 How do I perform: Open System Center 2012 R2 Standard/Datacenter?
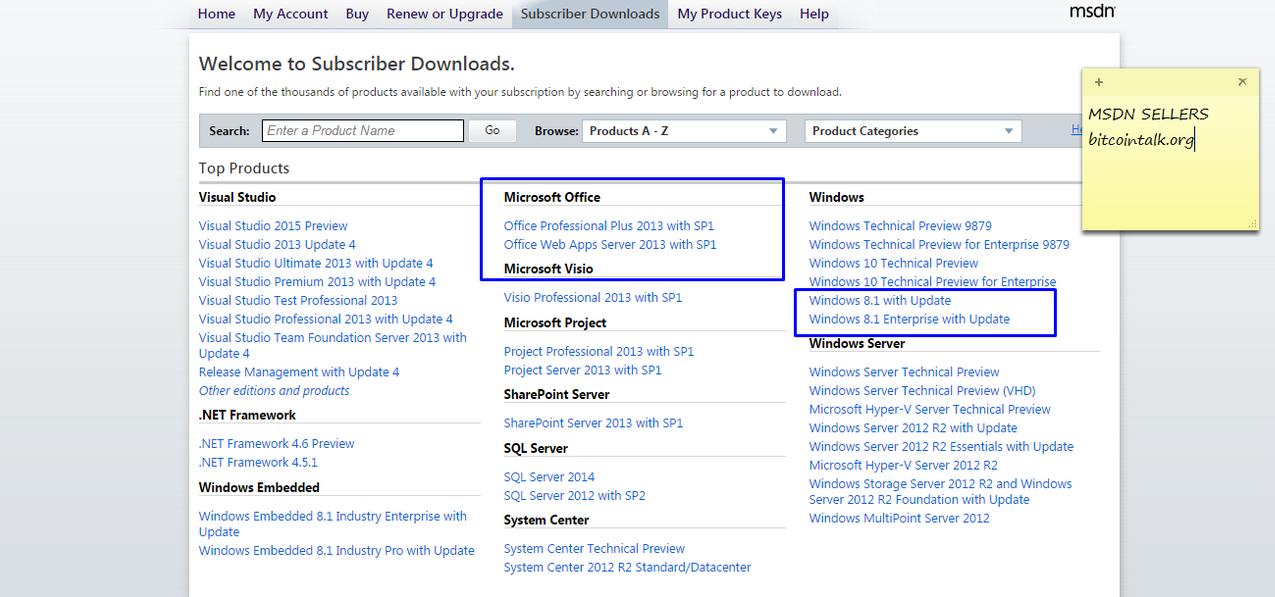pos(627,567)
